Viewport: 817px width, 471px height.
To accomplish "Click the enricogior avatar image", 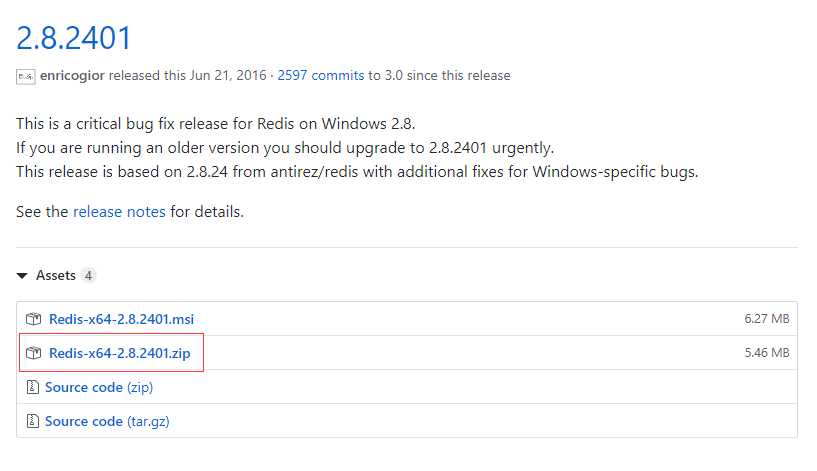I will click(x=26, y=77).
